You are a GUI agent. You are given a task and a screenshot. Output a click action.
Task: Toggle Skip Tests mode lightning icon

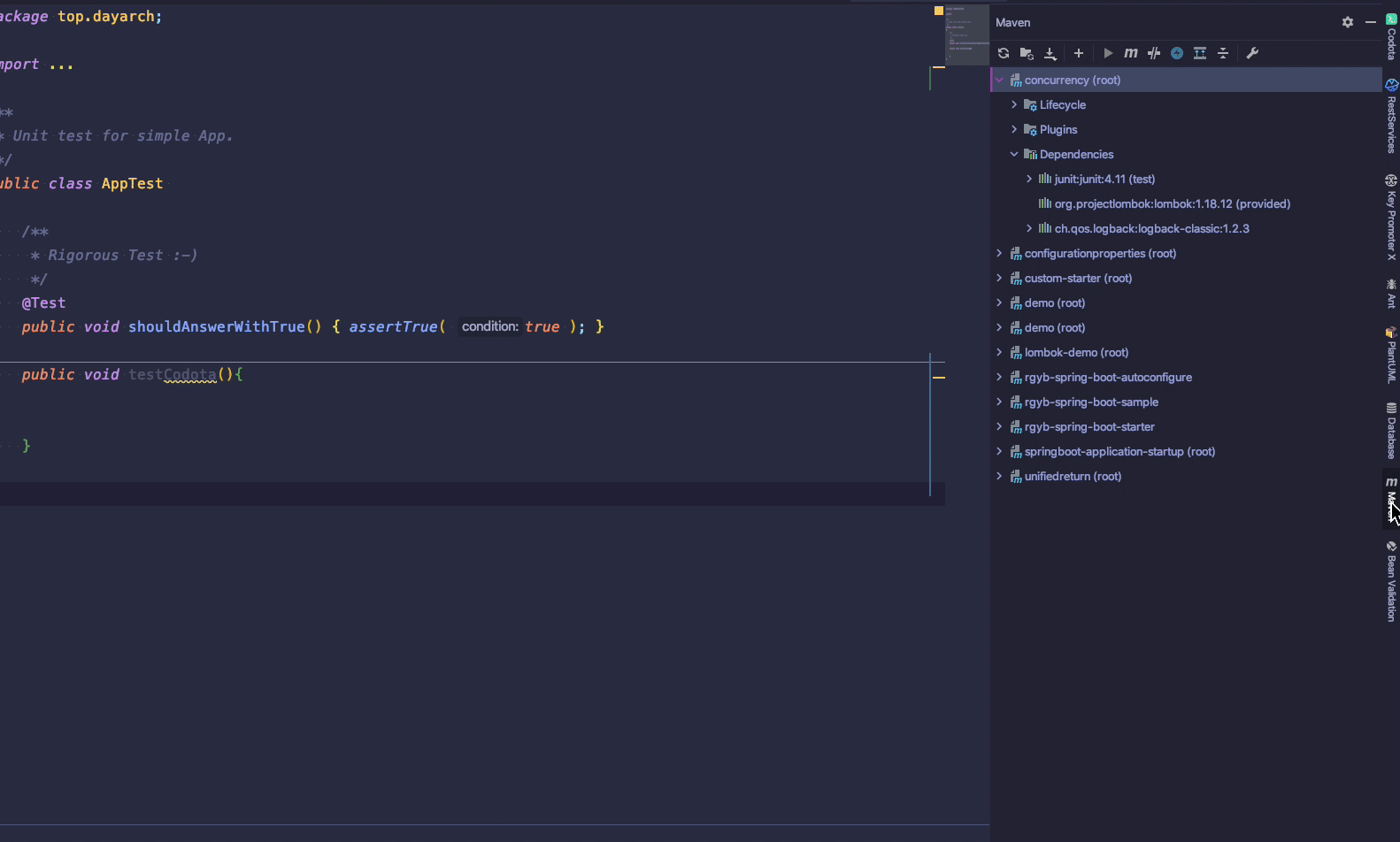[1177, 53]
